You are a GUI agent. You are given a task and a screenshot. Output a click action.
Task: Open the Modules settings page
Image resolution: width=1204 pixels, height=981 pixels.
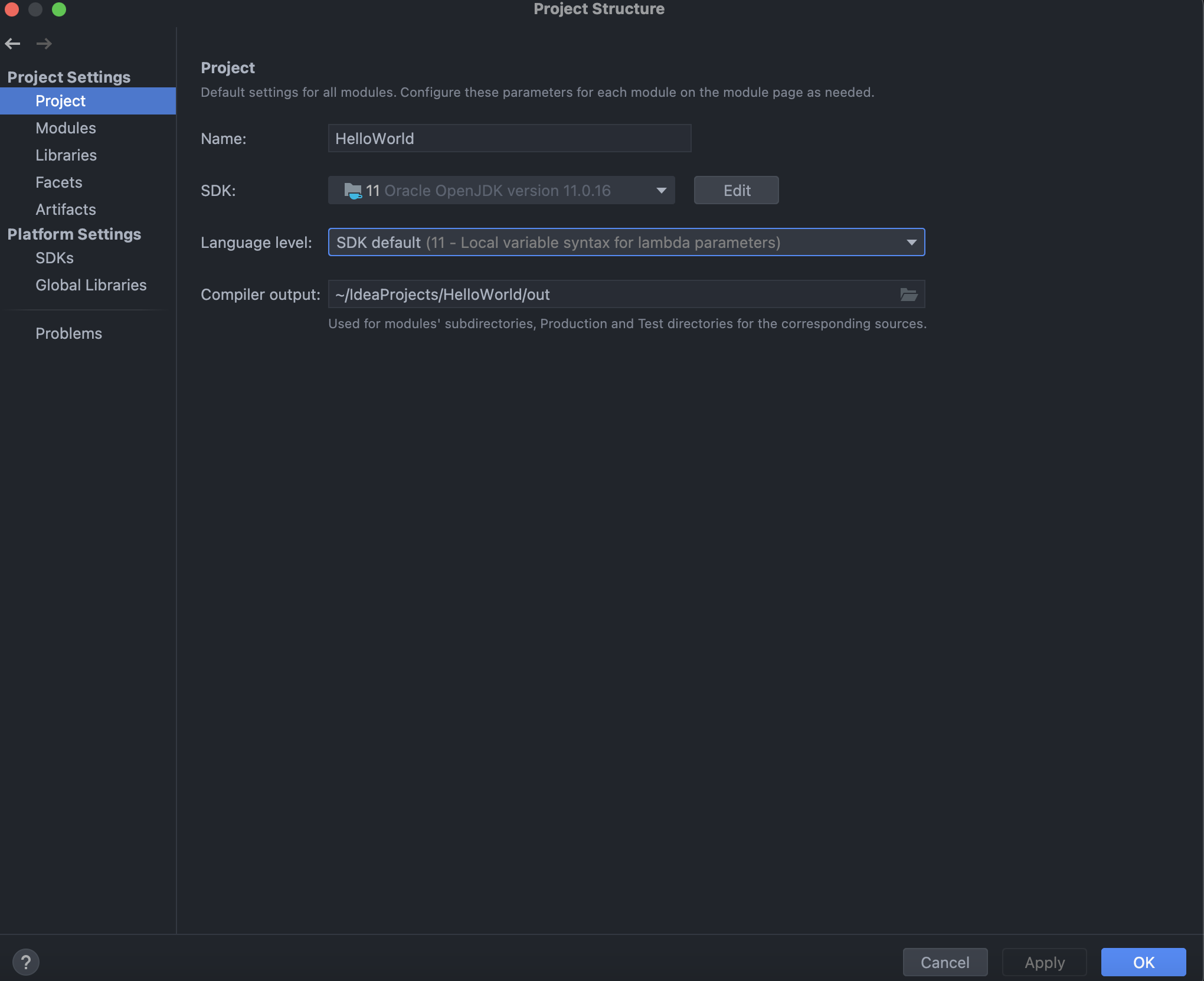88,128
